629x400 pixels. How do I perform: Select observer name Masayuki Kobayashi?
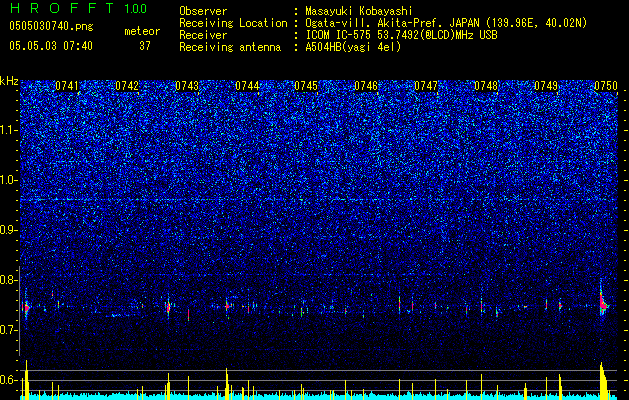(359, 11)
